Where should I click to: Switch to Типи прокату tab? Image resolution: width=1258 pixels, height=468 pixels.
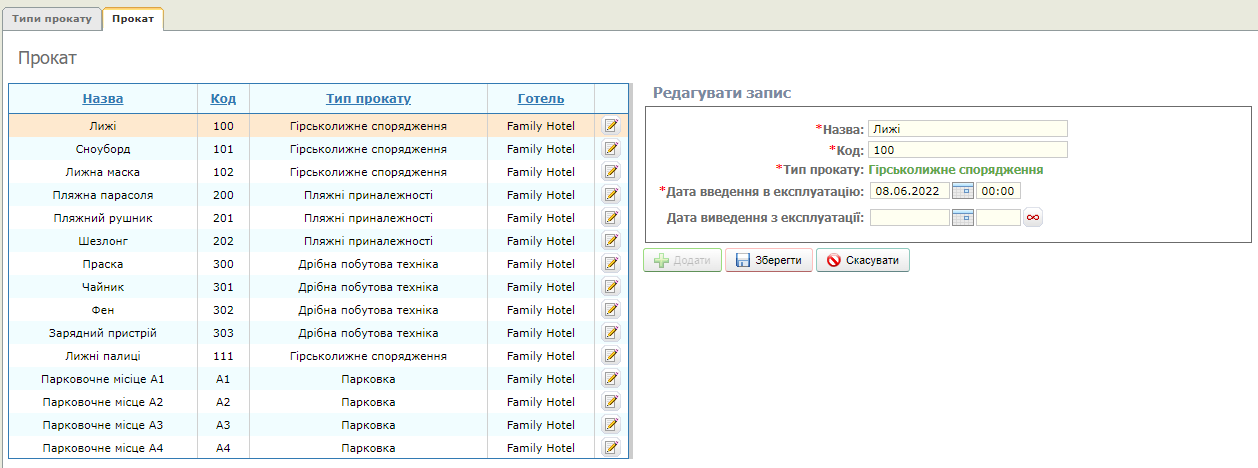pyautogui.click(x=51, y=19)
